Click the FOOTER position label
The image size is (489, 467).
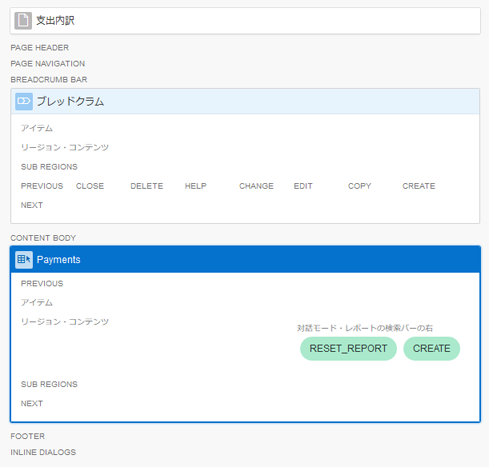click(x=28, y=436)
